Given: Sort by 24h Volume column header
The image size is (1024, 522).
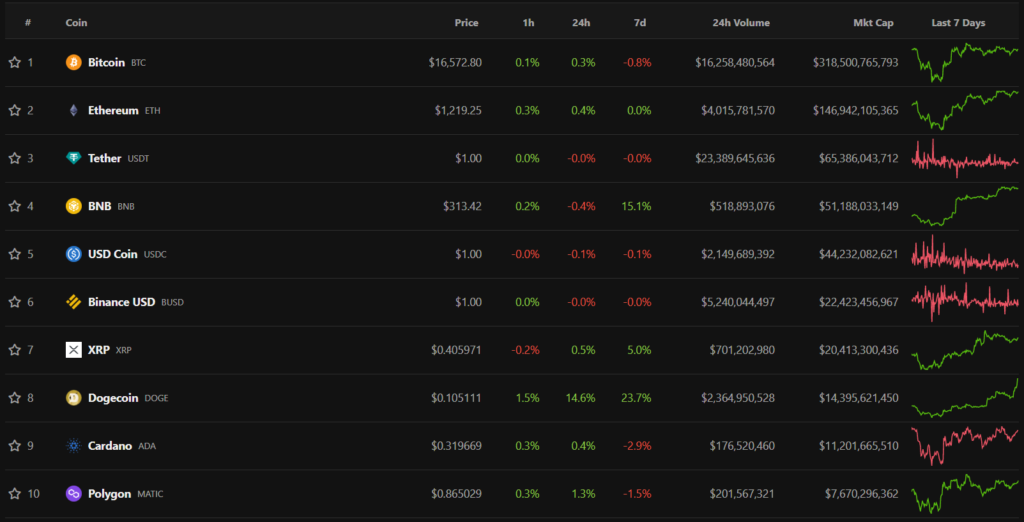Looking at the screenshot, I should (x=741, y=23).
